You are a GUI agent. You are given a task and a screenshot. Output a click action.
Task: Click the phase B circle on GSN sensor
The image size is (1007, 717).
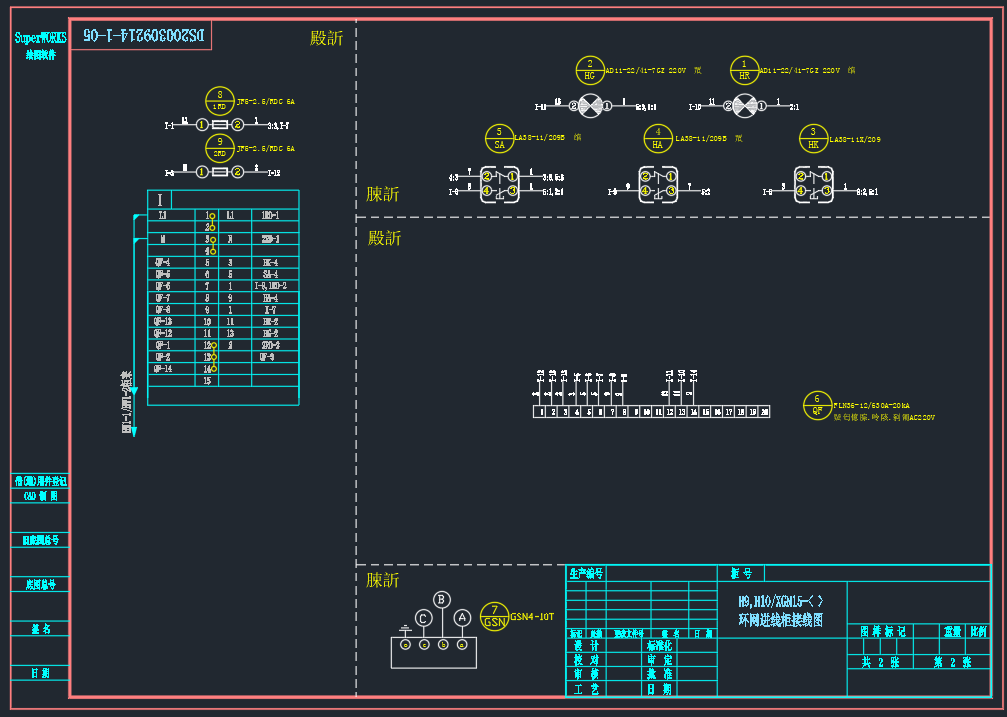441,600
